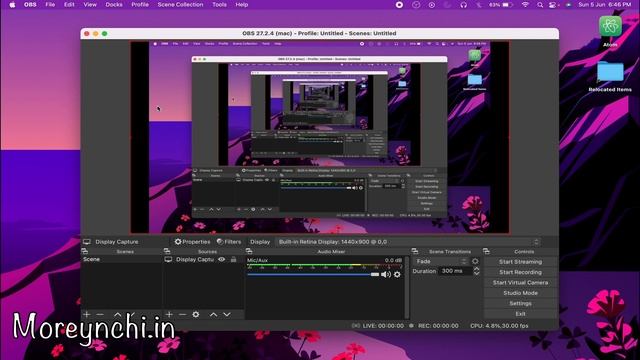Click the Scenes dock pop-out icon
The image size is (640, 360).
[x=85, y=251]
